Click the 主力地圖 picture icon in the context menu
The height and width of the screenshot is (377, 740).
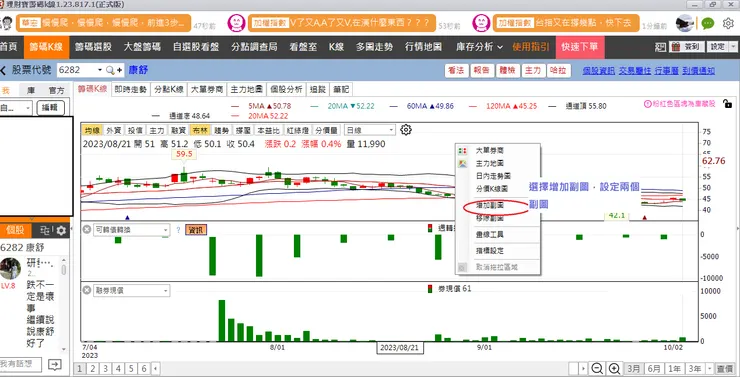pyautogui.click(x=462, y=164)
